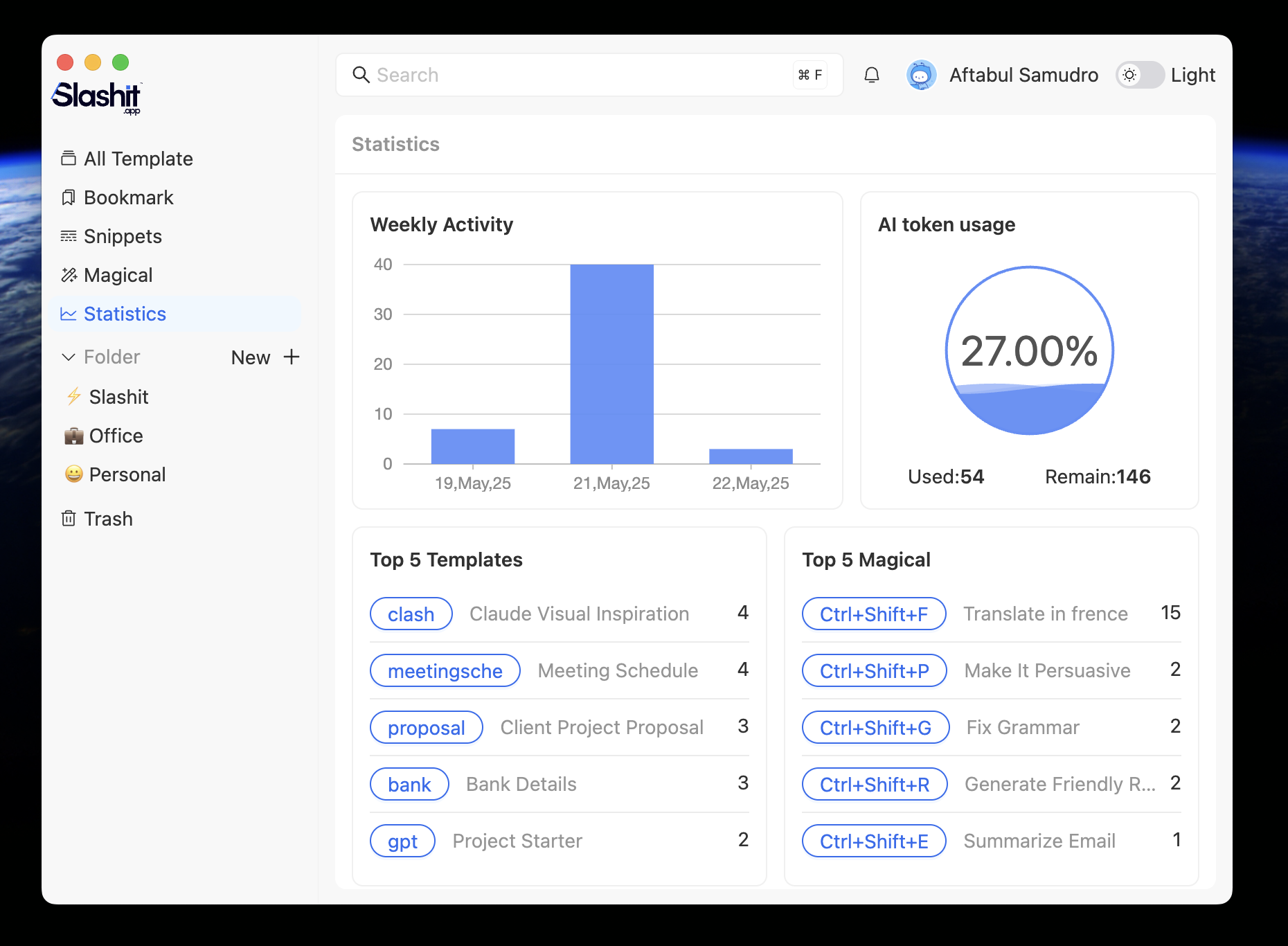Click the search magnifier icon
The height and width of the screenshot is (946, 1288).
361,75
